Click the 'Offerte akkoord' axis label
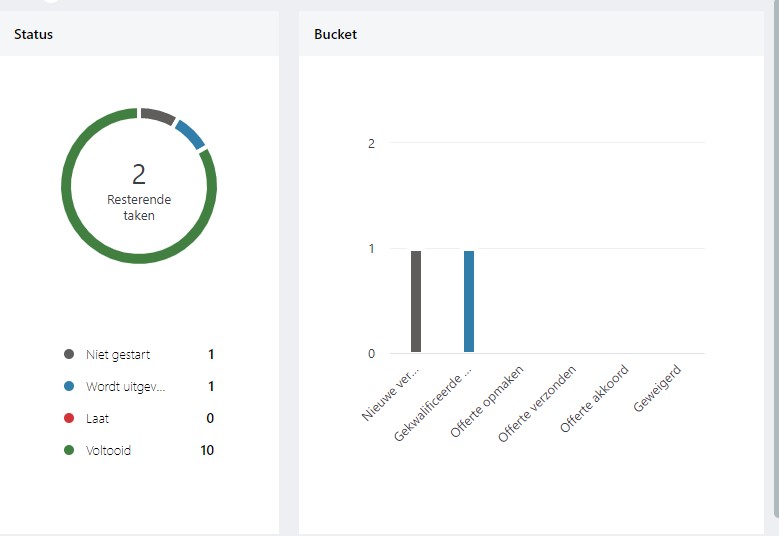Viewport: 779px width, 536px height. (594, 399)
